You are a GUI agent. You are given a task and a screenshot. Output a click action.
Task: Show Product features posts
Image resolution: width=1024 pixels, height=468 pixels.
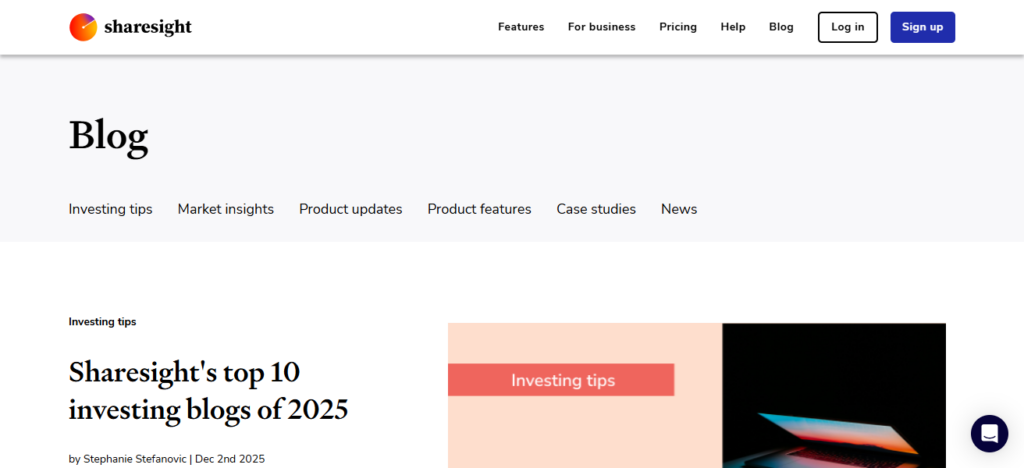(479, 209)
